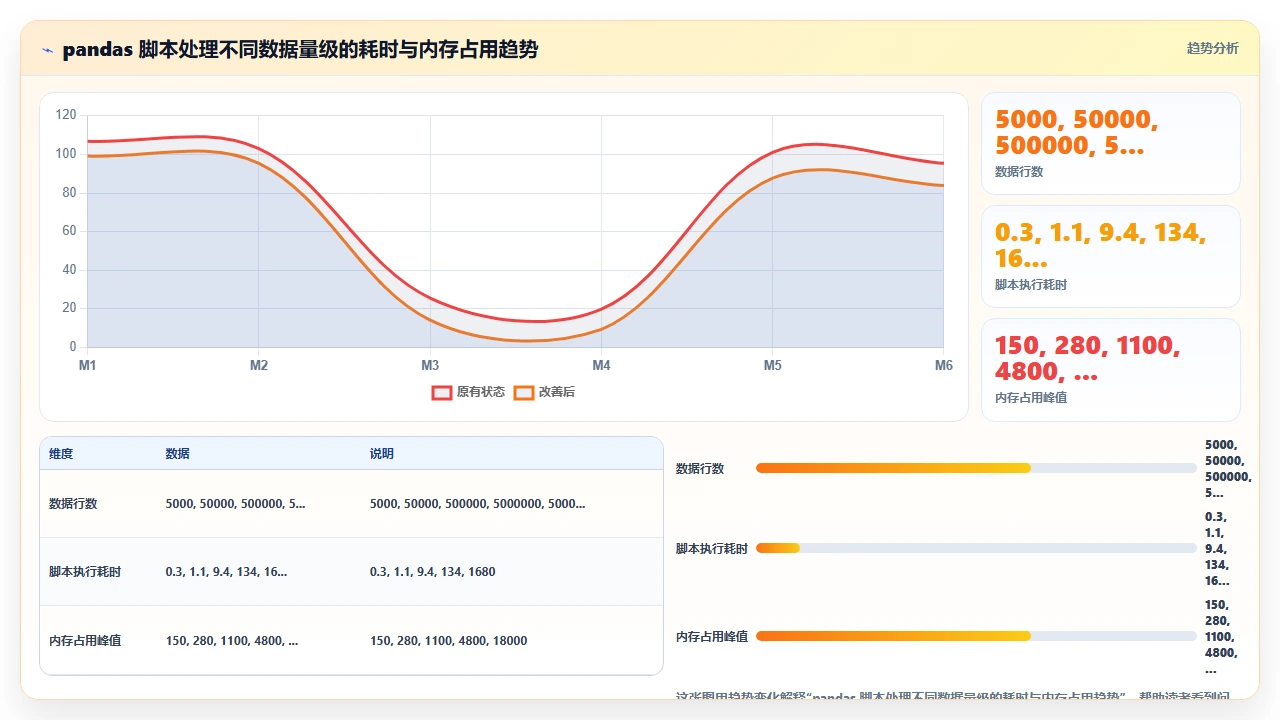Click the 80 tick on the chart y-axis
1280x720 pixels.
[69, 193]
